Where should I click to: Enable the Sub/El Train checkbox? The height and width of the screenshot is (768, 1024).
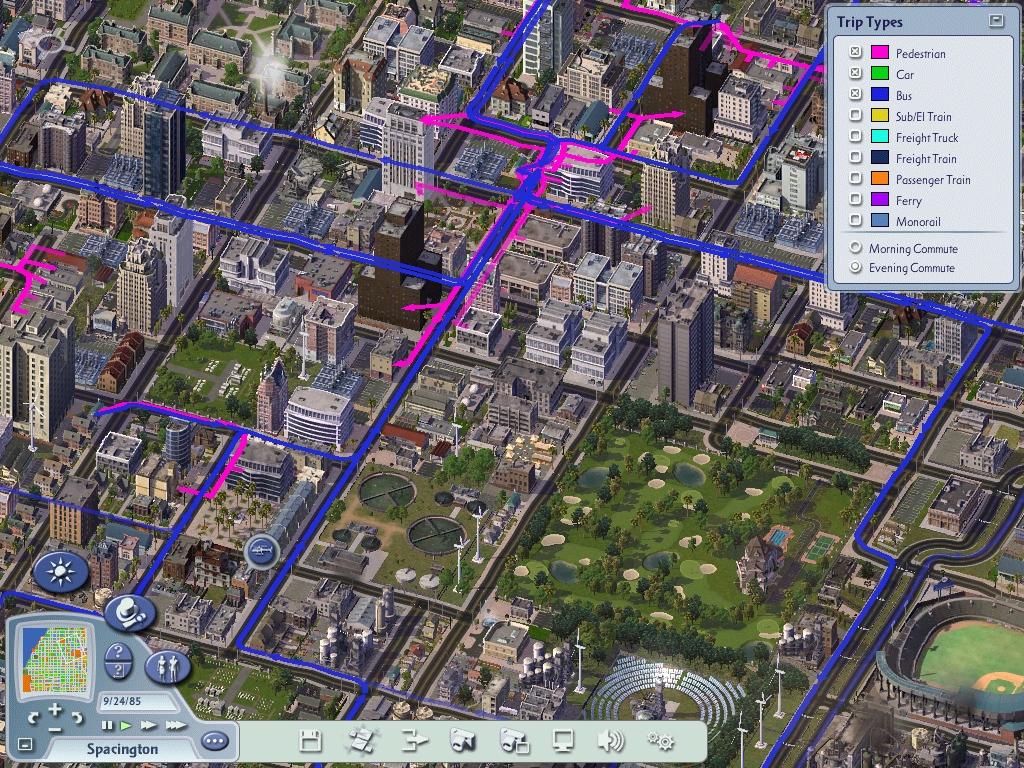(x=855, y=116)
